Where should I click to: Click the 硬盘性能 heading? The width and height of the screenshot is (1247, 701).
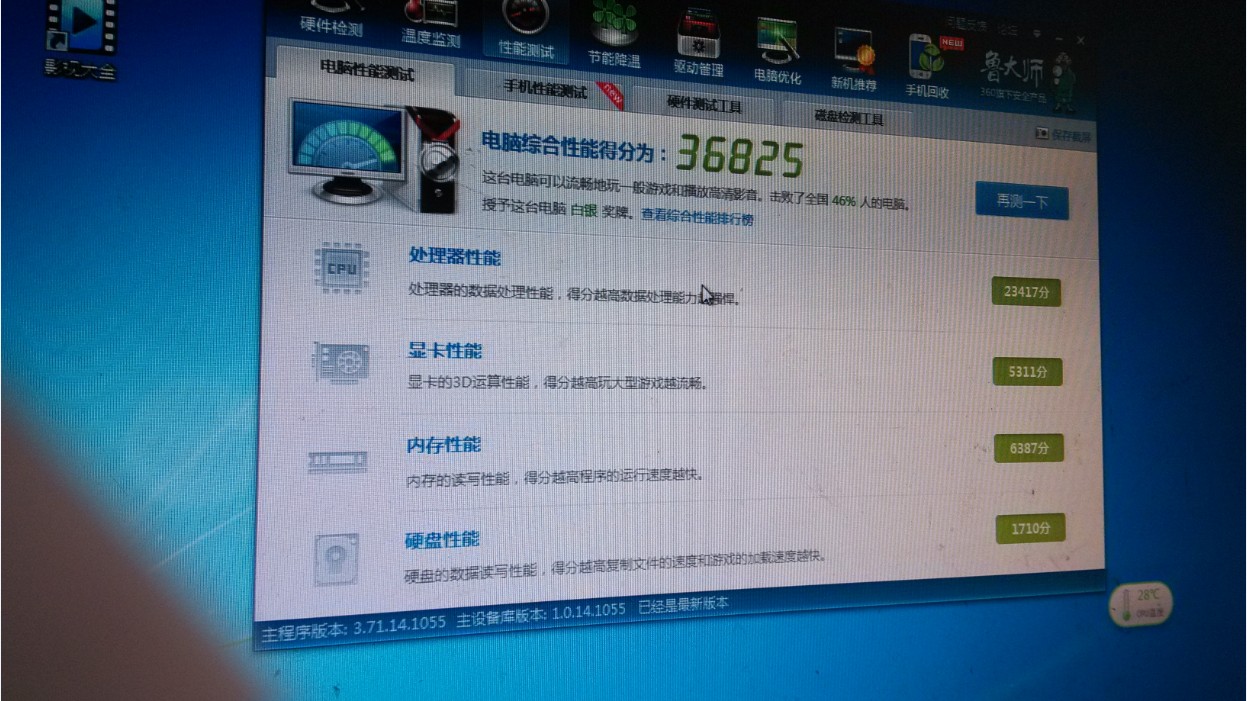click(x=441, y=540)
